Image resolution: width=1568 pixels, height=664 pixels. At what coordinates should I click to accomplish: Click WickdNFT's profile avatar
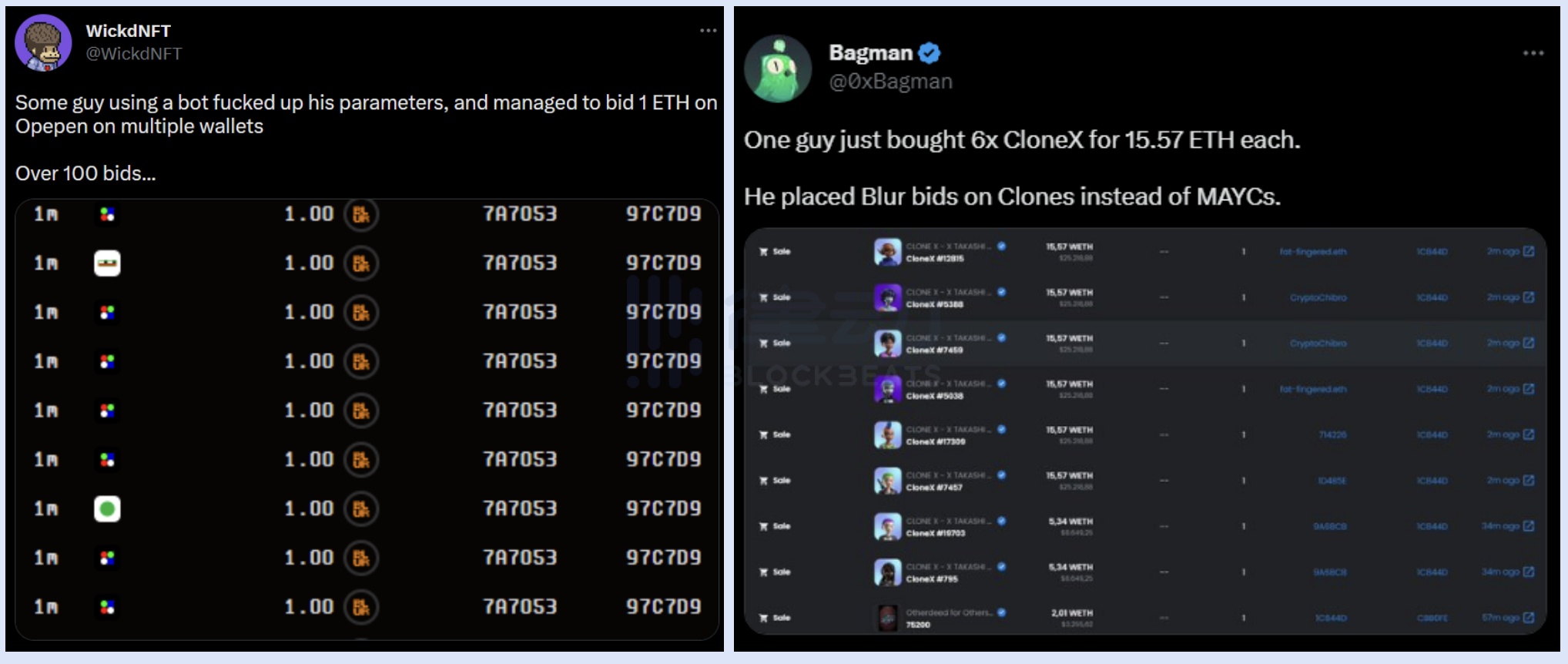[43, 43]
